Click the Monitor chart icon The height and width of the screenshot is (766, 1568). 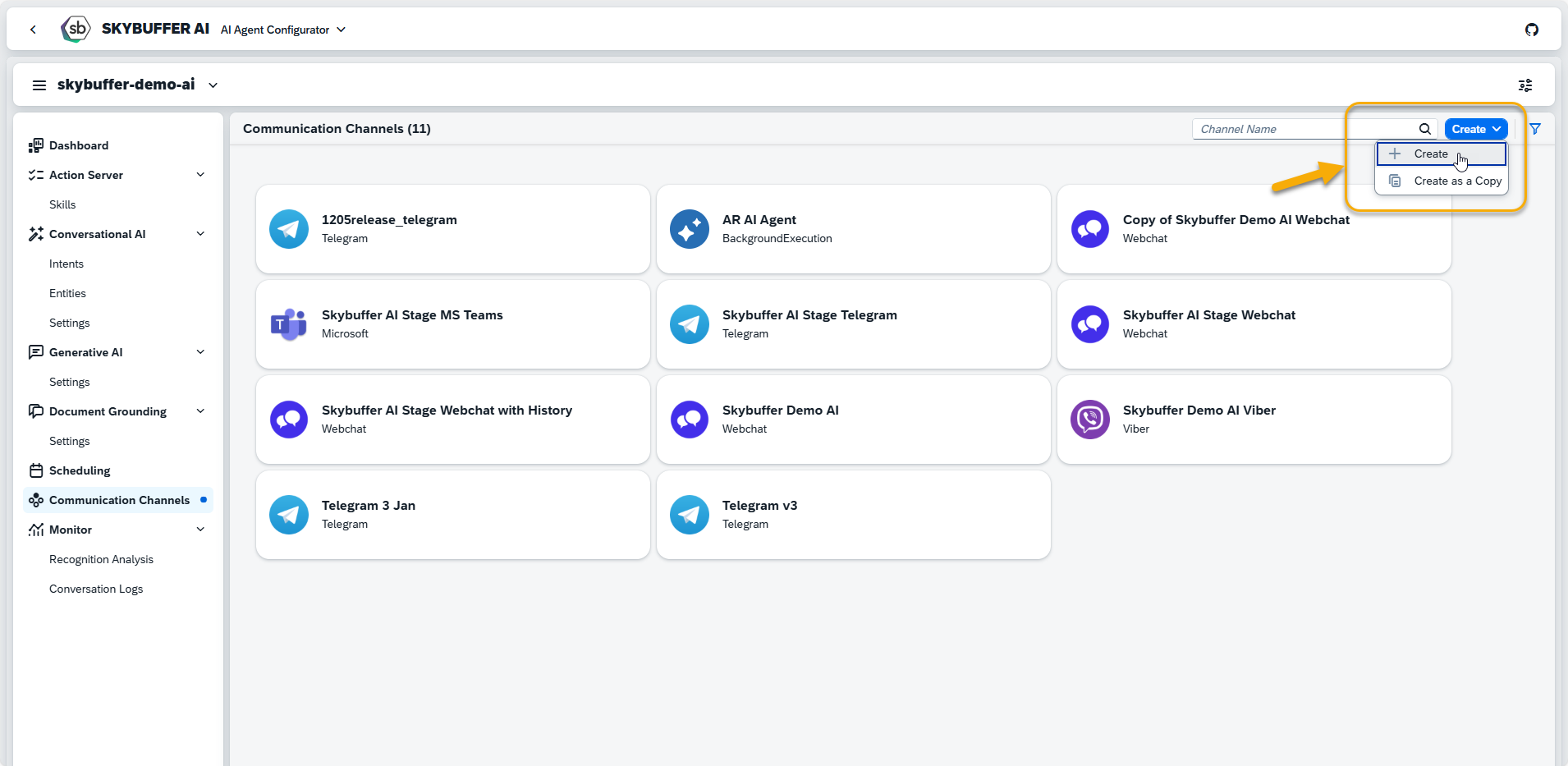coord(35,530)
